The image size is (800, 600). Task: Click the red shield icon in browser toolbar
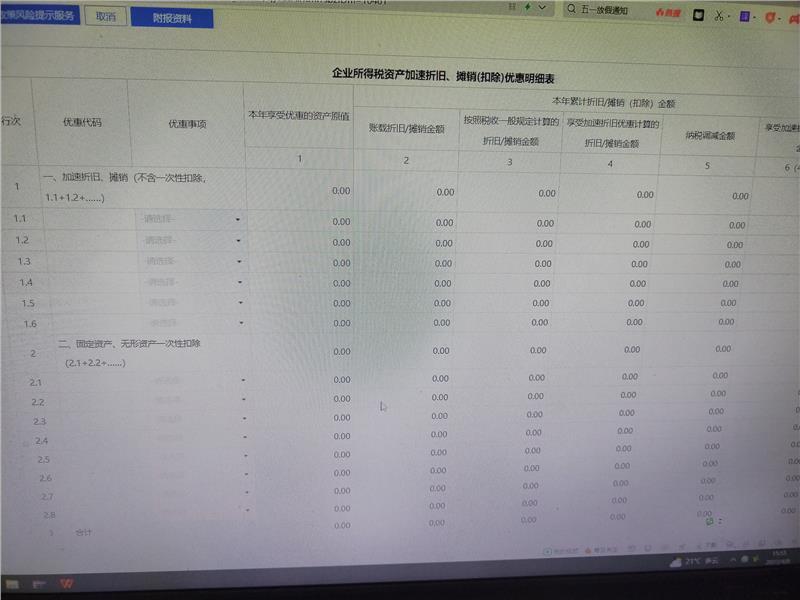[769, 17]
